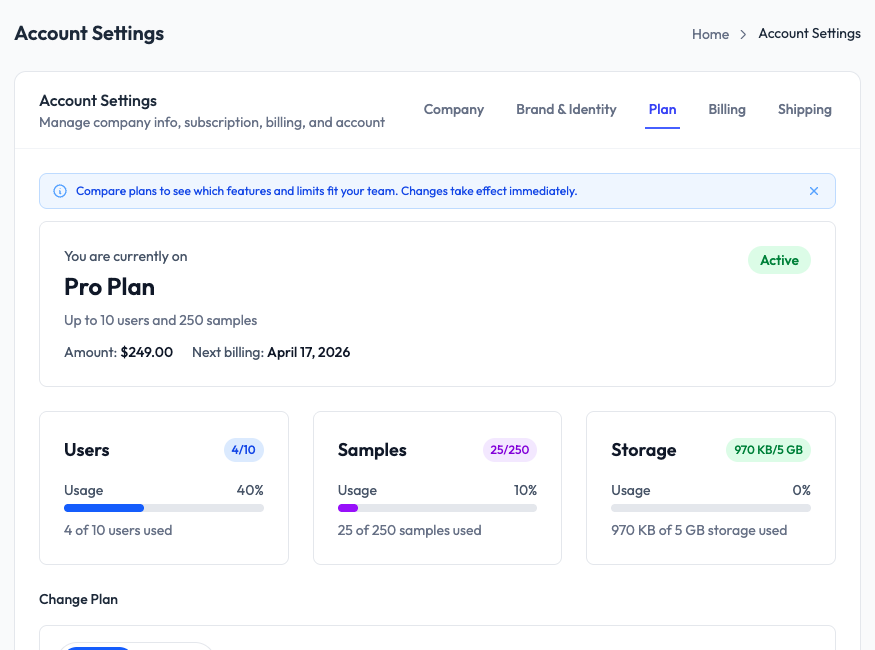Image resolution: width=875 pixels, height=650 pixels.
Task: Click the blue toggle in Change Plan card
Action: pyautogui.click(x=97, y=648)
